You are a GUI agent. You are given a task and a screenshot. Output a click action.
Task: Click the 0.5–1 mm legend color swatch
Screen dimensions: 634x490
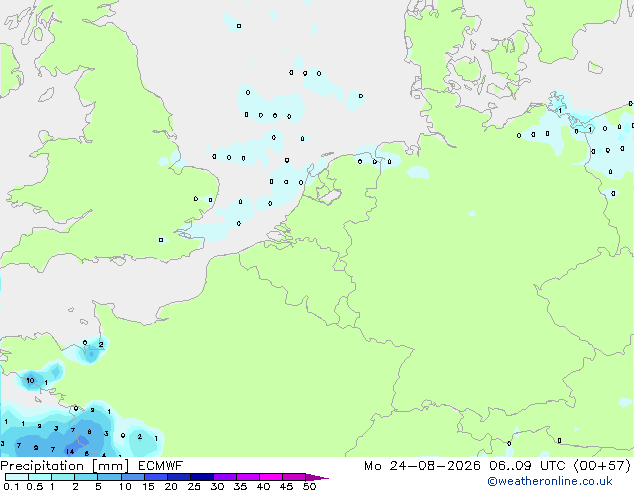click(40, 477)
